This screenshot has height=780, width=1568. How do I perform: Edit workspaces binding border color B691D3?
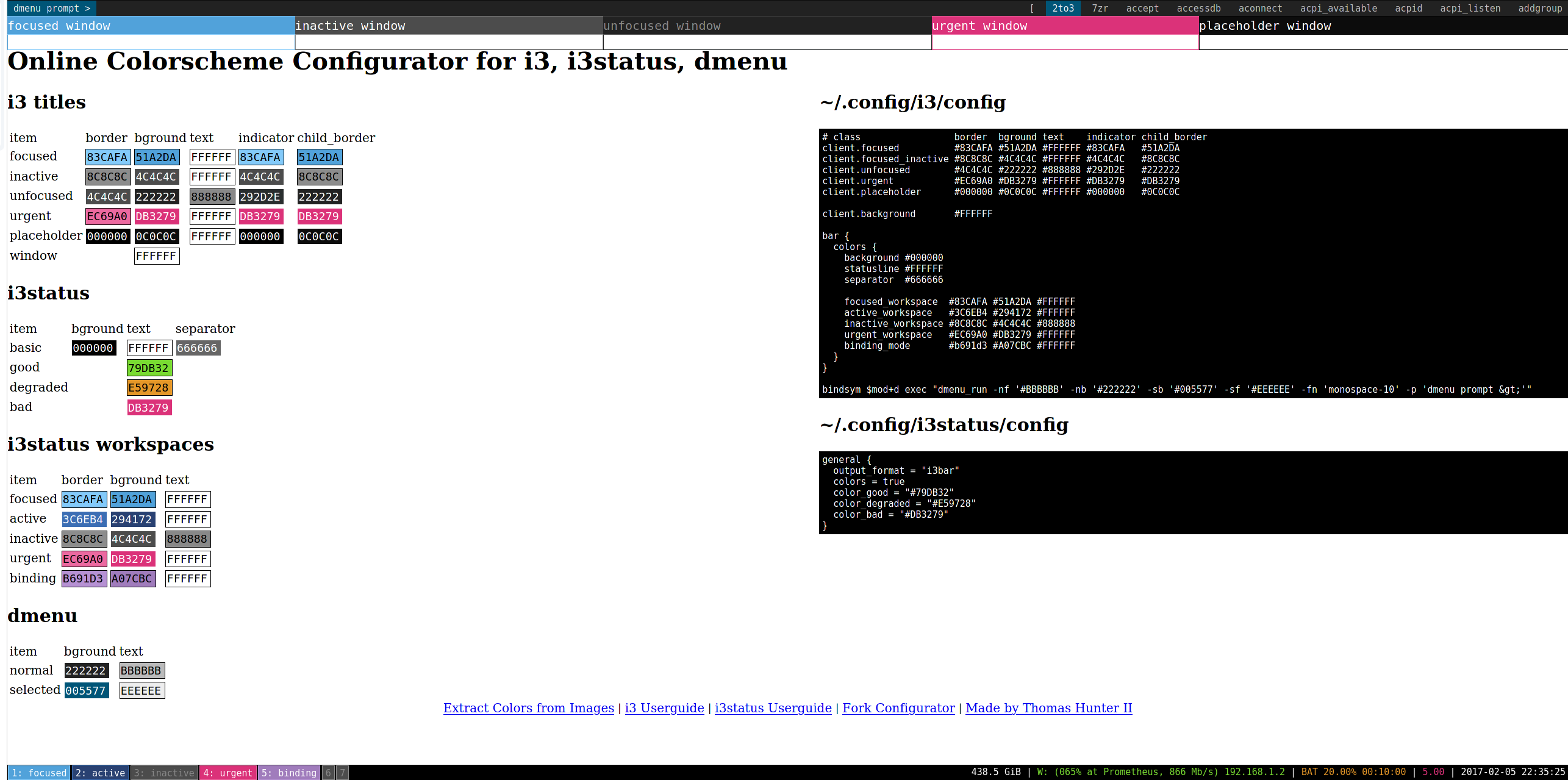click(84, 579)
